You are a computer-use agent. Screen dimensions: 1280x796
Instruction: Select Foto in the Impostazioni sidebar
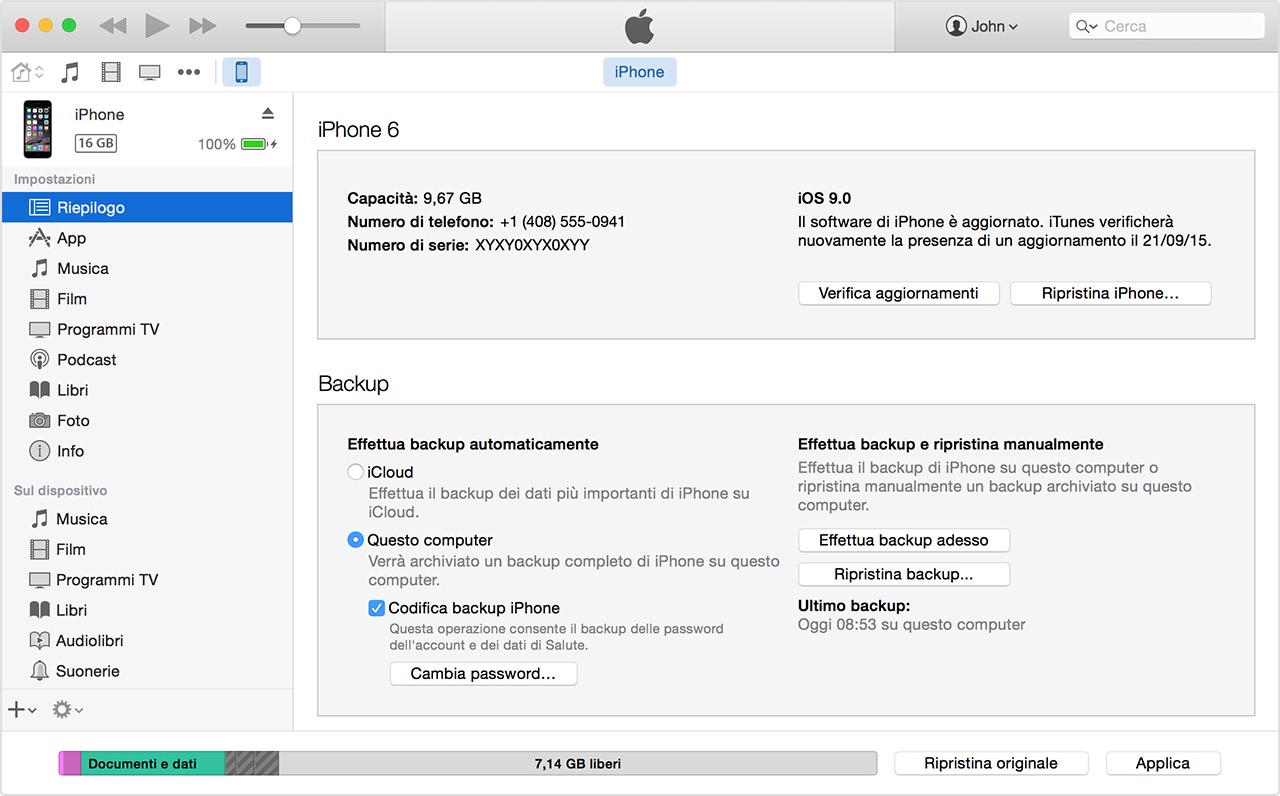73,421
